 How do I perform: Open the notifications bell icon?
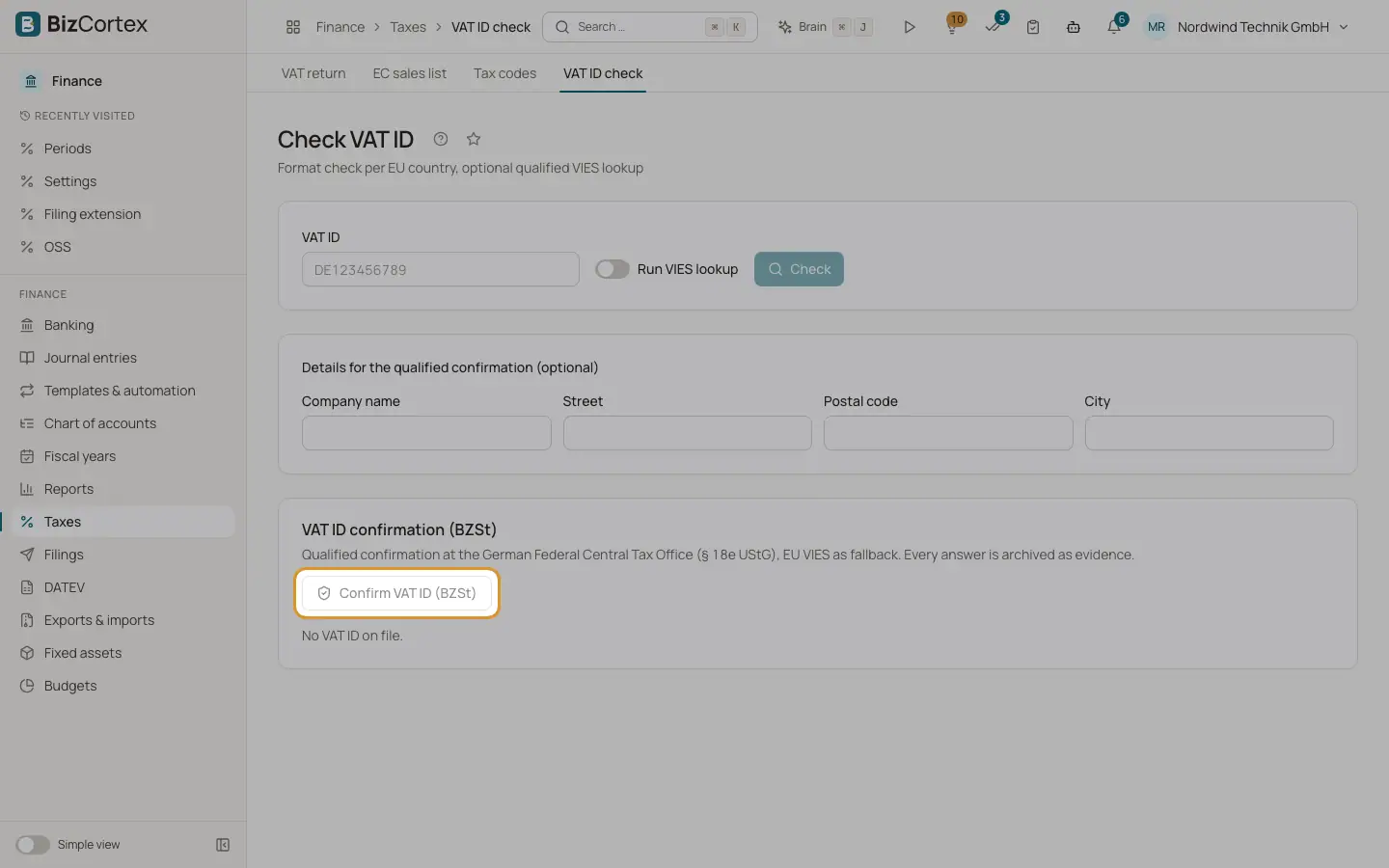[1114, 26]
